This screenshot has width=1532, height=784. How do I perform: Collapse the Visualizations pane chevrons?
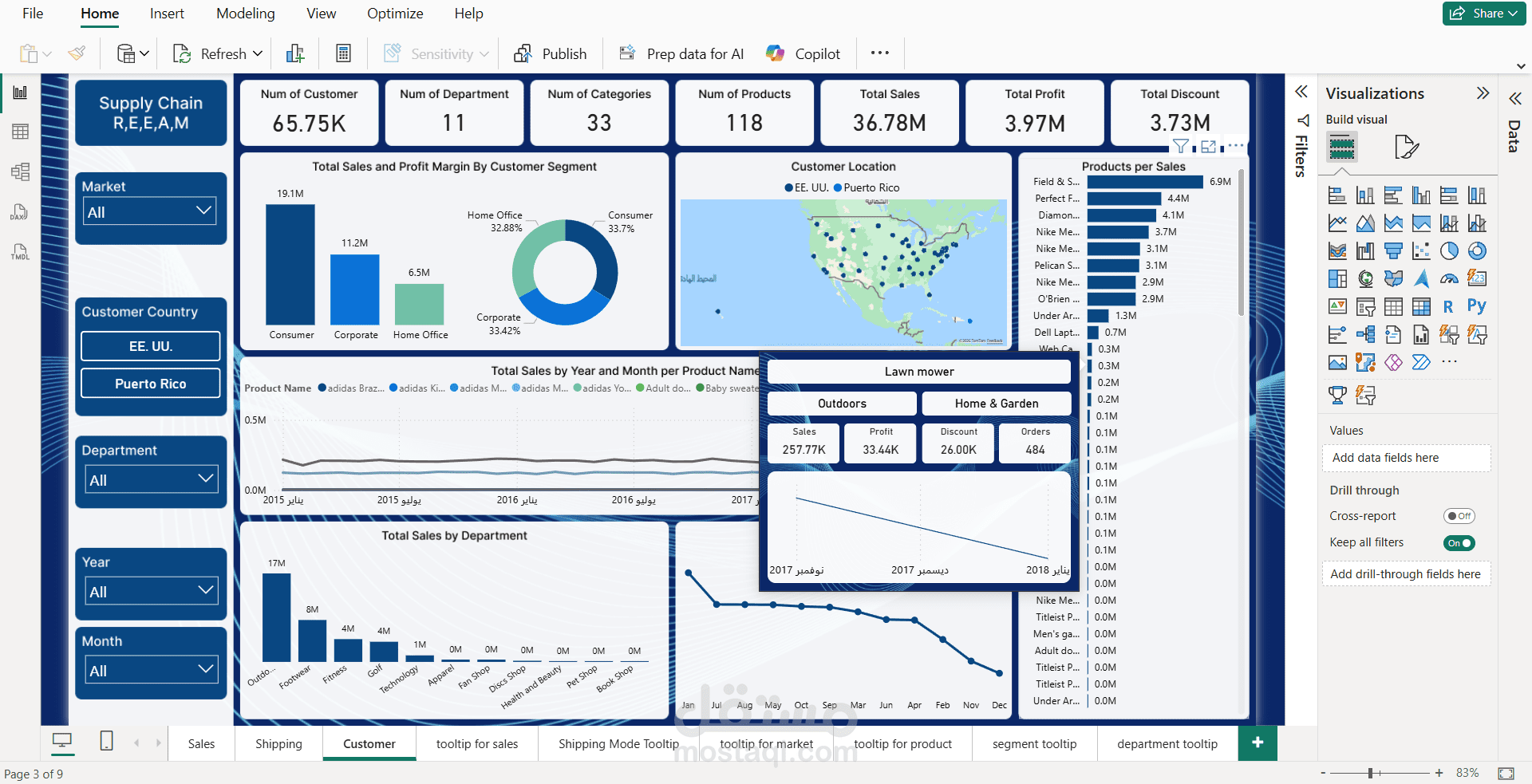pyautogui.click(x=1483, y=93)
